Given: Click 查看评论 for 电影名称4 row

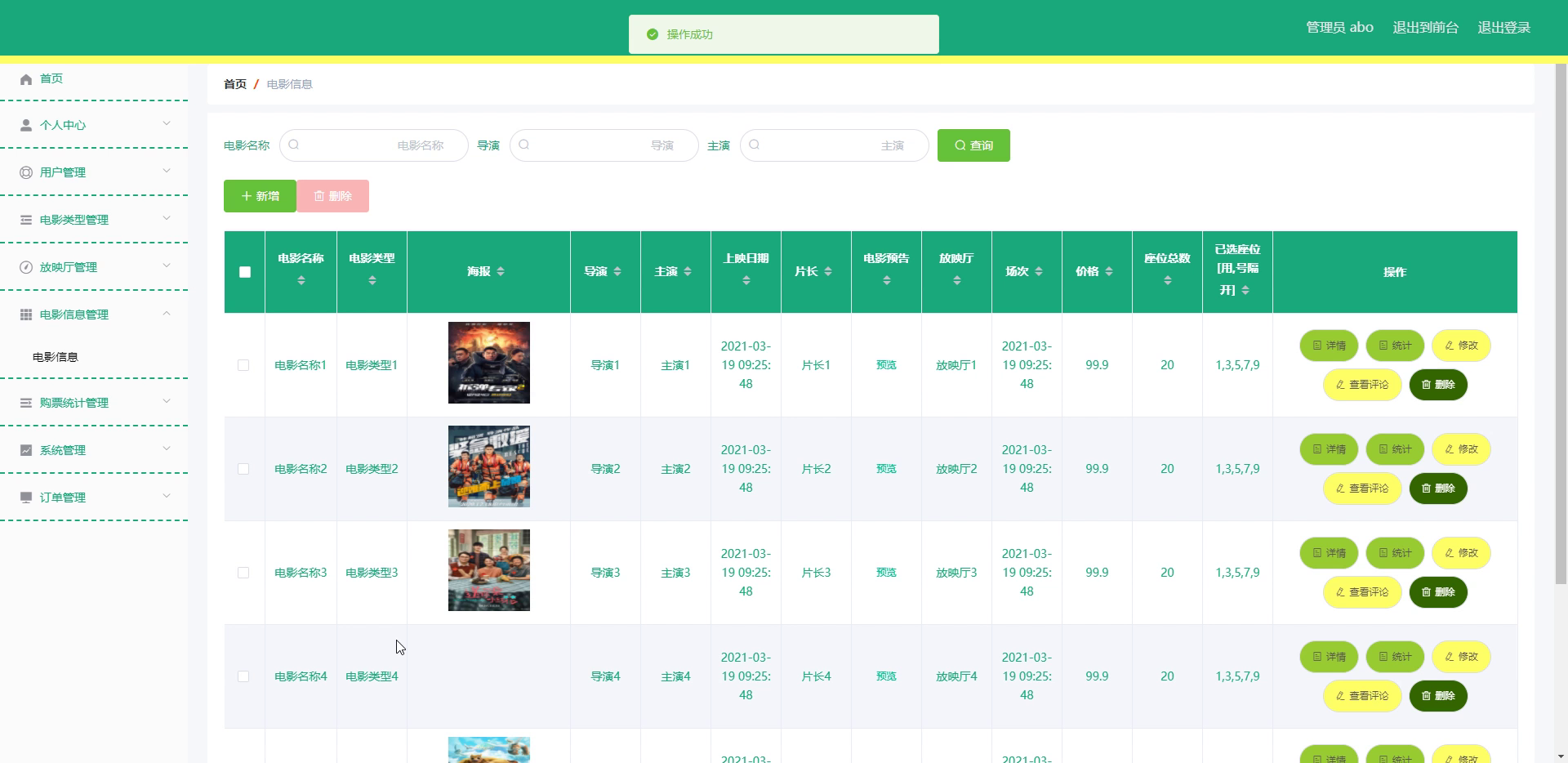Looking at the screenshot, I should click(x=1362, y=696).
